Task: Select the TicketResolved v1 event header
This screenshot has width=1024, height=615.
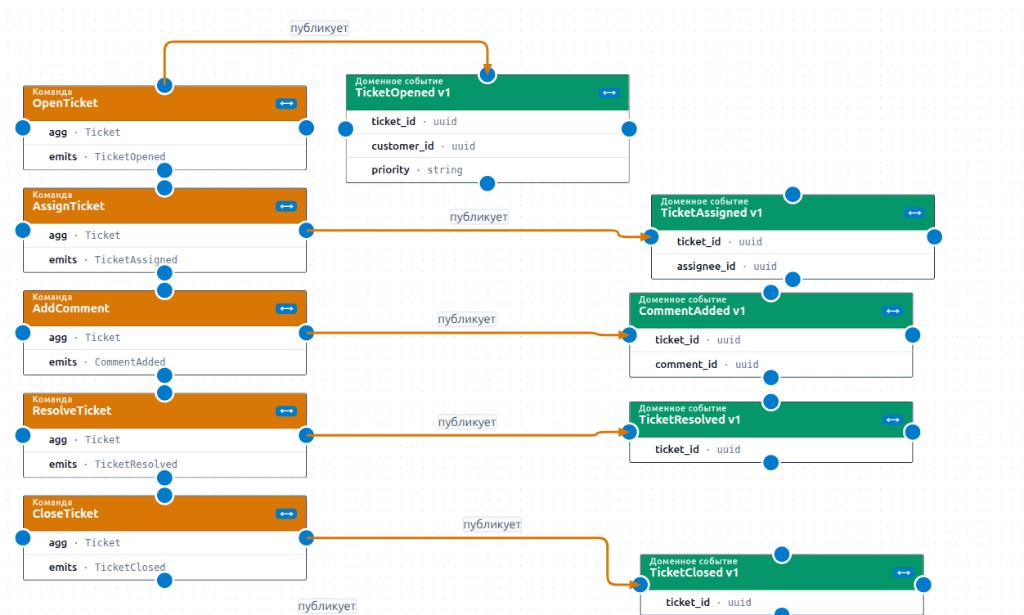Action: 771,419
